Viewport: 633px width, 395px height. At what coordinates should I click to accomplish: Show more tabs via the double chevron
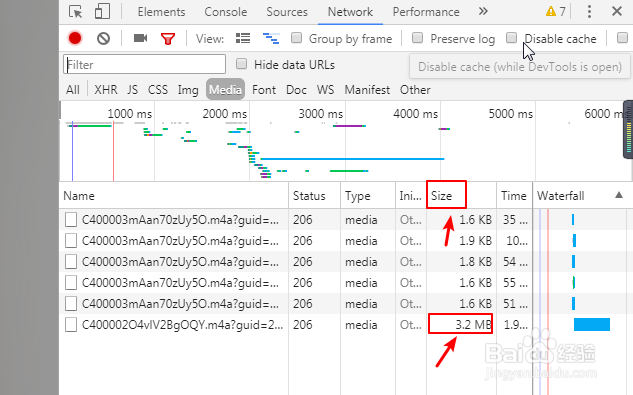[483, 11]
